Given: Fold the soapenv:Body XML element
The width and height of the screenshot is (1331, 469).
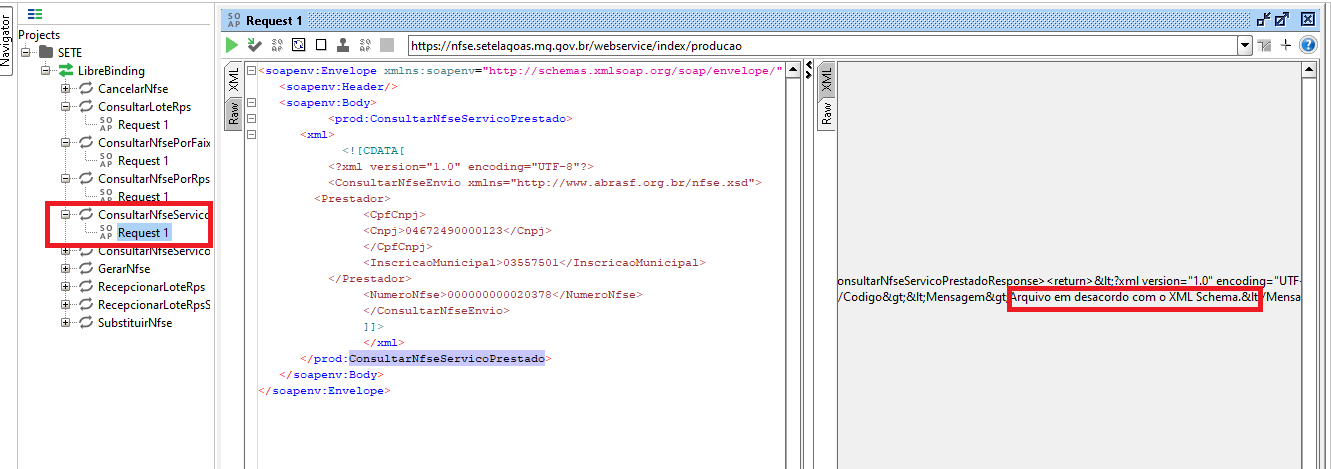Looking at the screenshot, I should [251, 102].
